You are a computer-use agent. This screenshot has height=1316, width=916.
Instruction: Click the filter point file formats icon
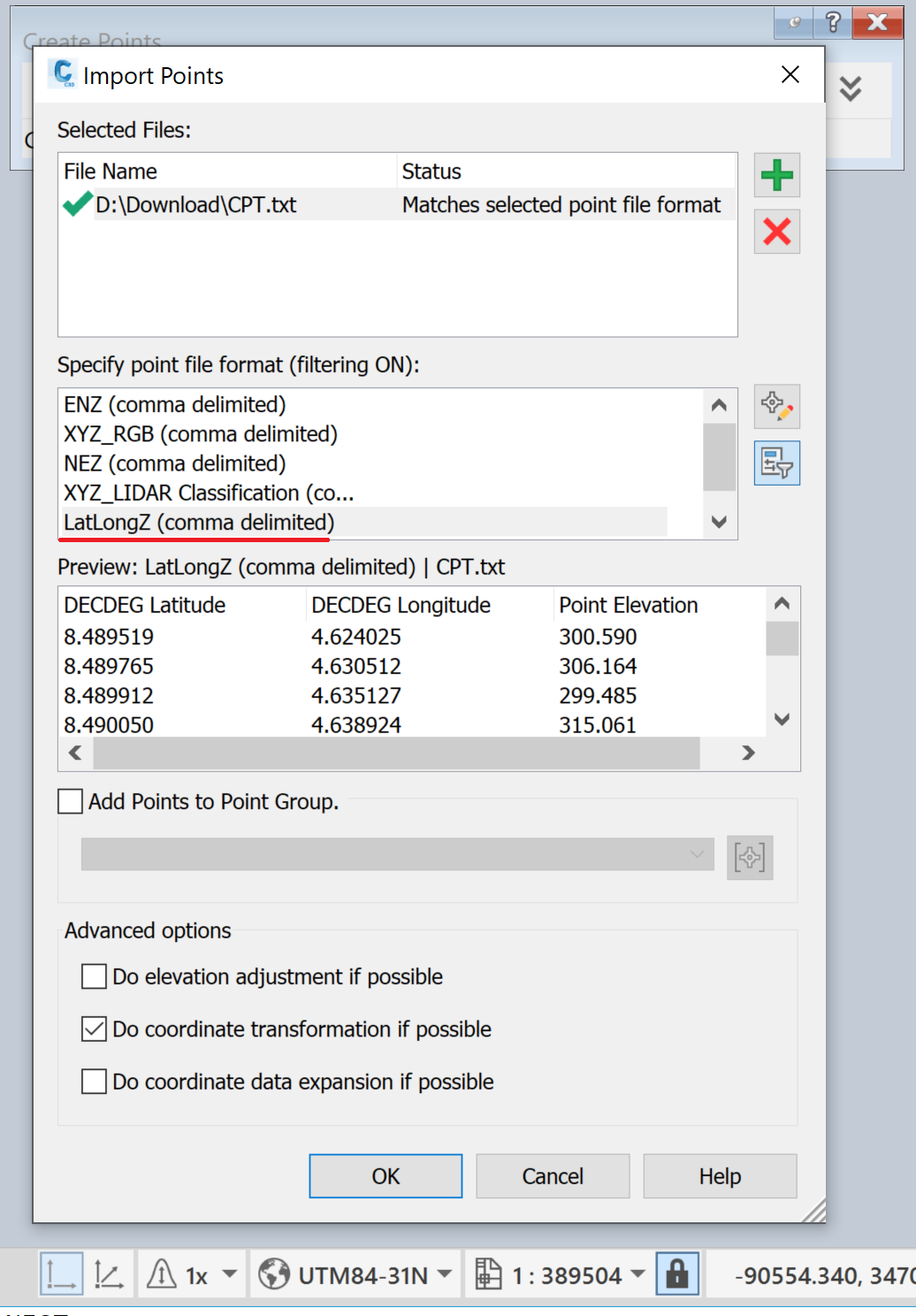tap(776, 463)
